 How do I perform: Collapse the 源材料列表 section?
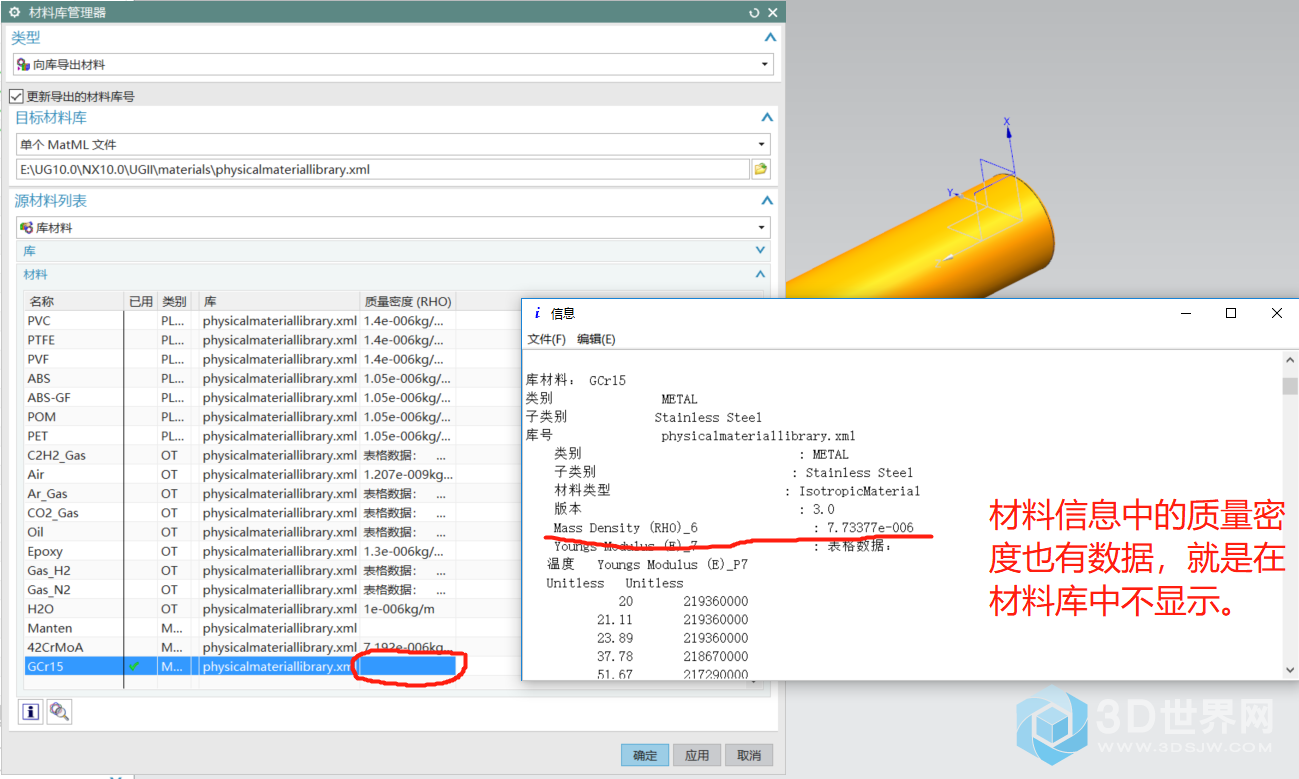pyautogui.click(x=766, y=201)
